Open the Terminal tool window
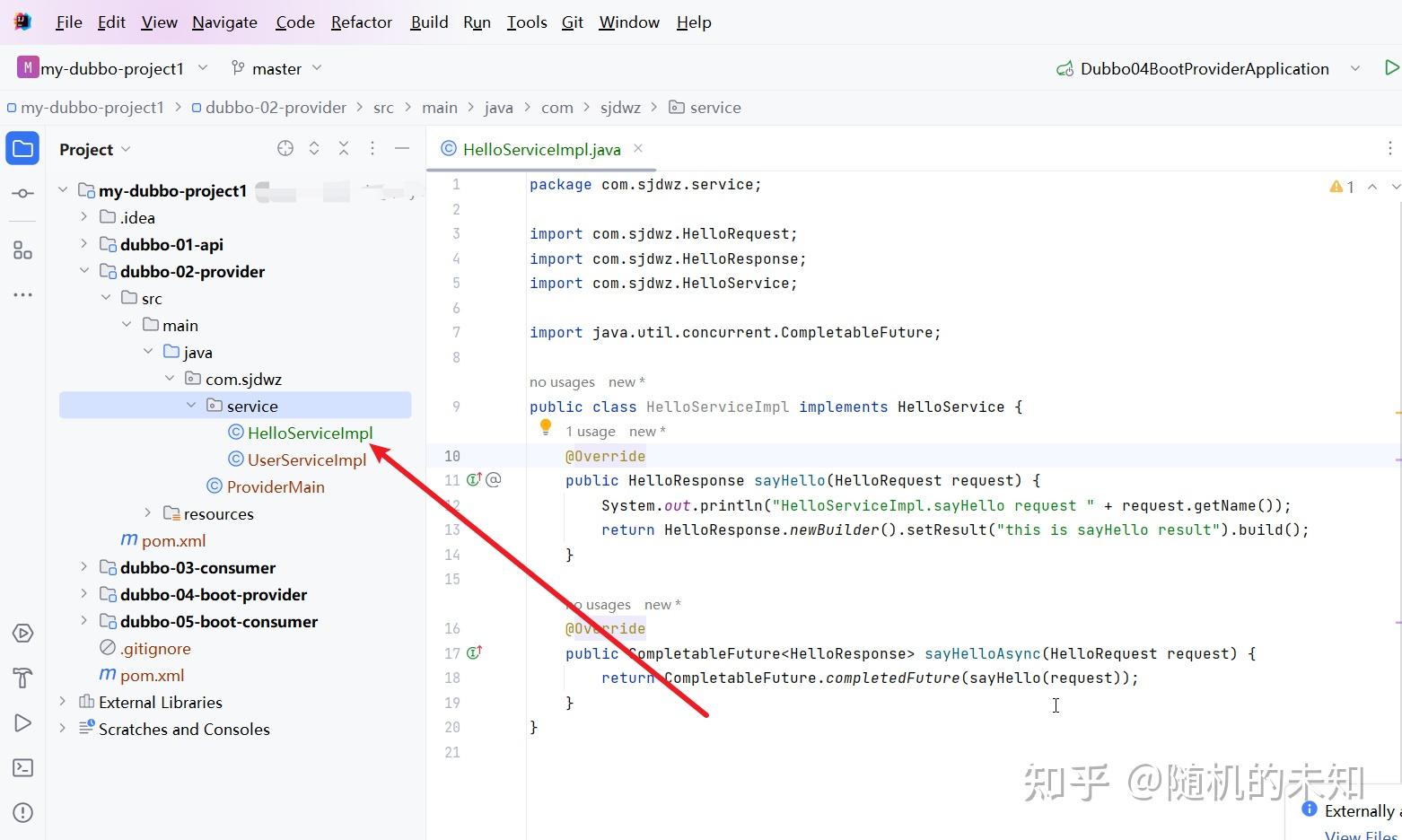Image resolution: width=1402 pixels, height=840 pixels. click(22, 767)
